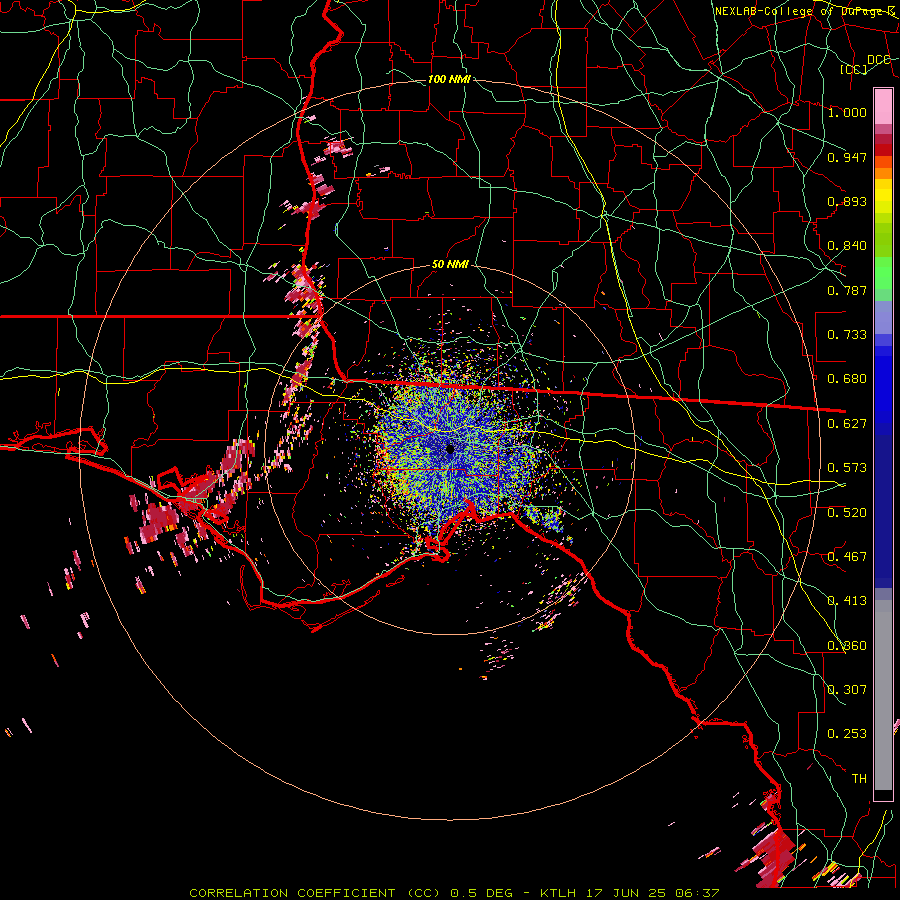Screen dimensions: 900x900
Task: Click the 0.840 colorbar value
Action: pos(847,246)
